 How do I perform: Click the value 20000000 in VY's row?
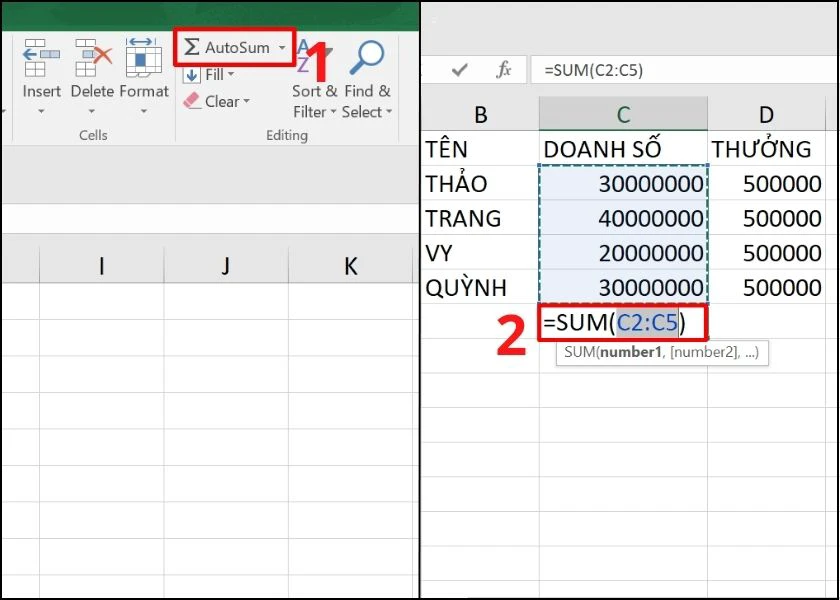point(624,252)
